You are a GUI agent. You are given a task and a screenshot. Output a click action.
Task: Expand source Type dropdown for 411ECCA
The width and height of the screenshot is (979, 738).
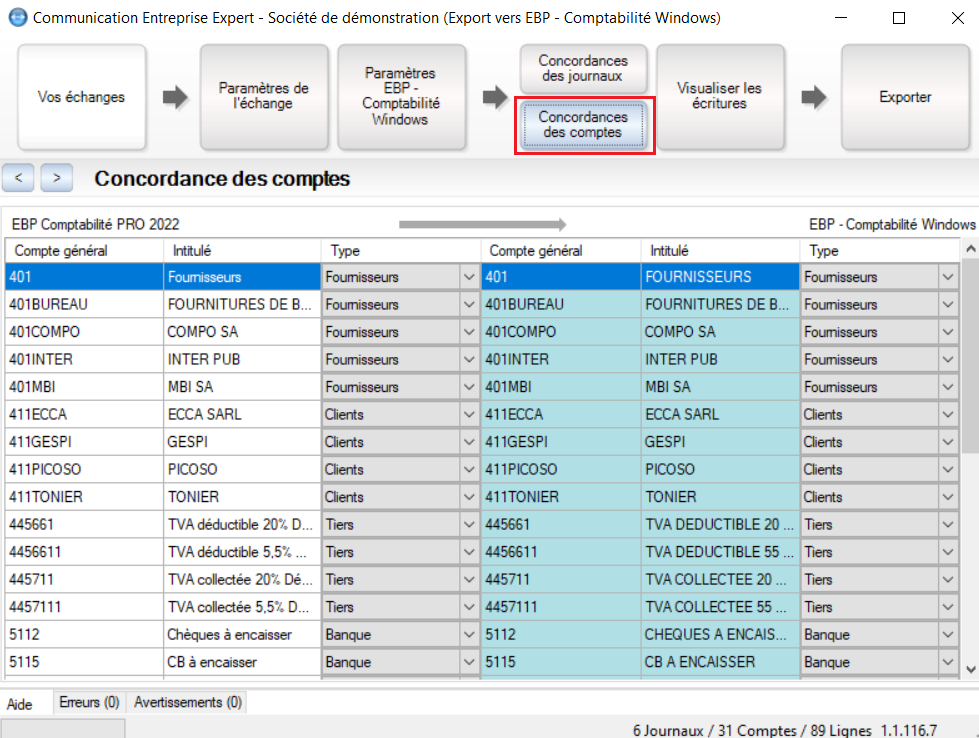[469, 415]
